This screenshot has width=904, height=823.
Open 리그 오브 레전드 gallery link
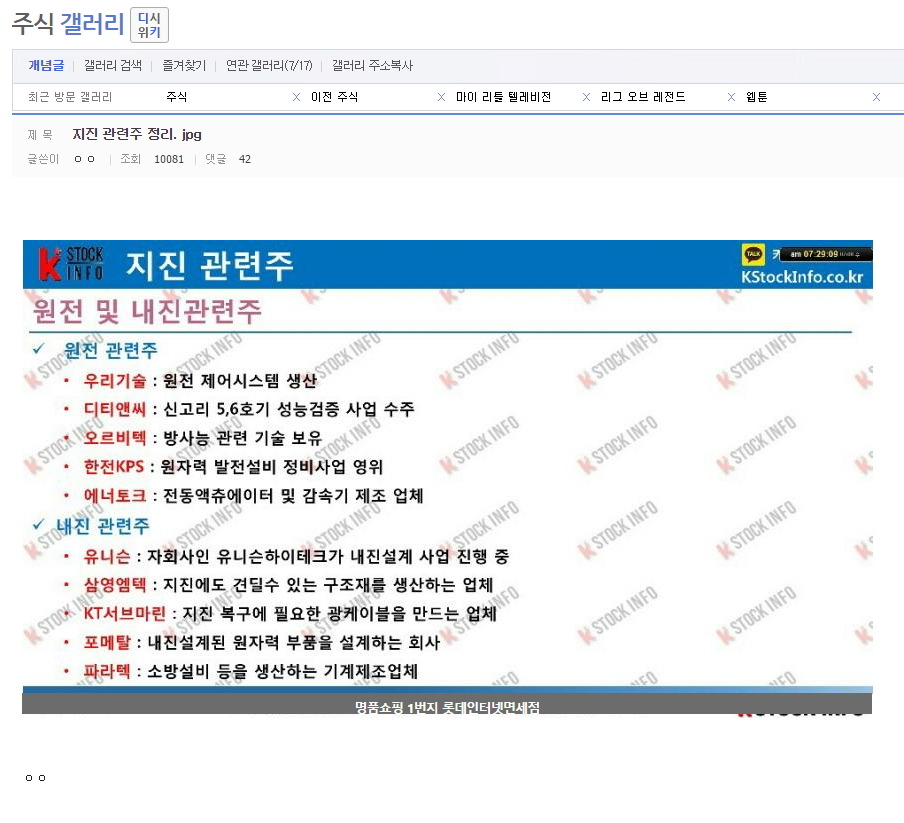coord(643,97)
